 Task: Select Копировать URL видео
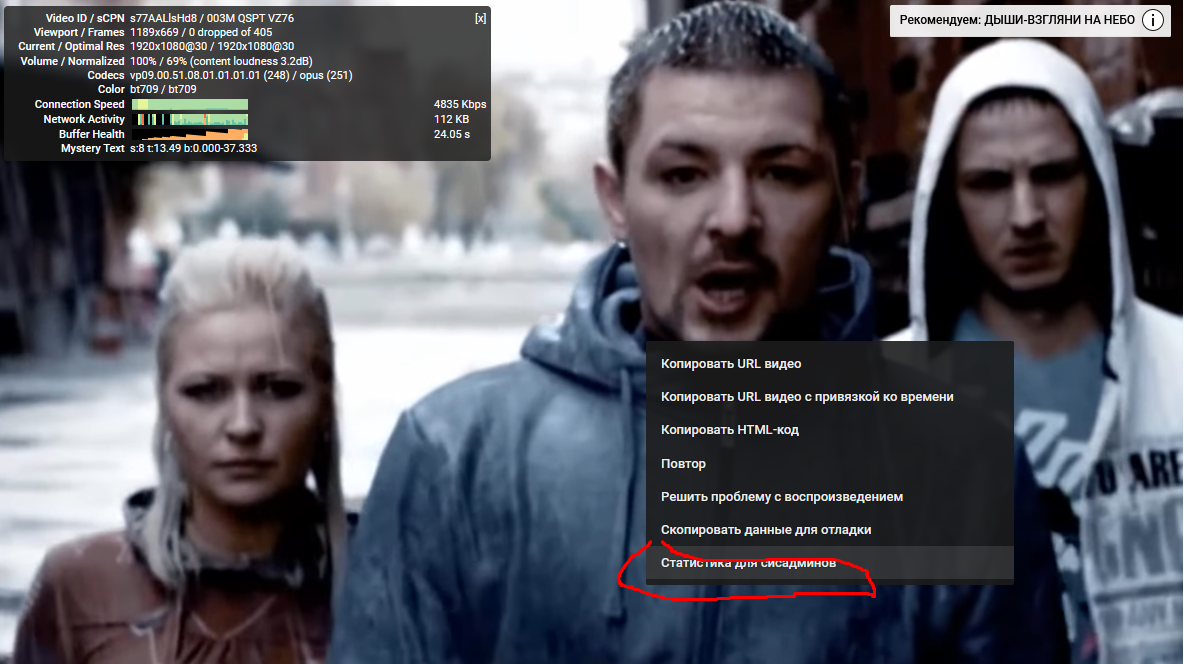pos(829,364)
